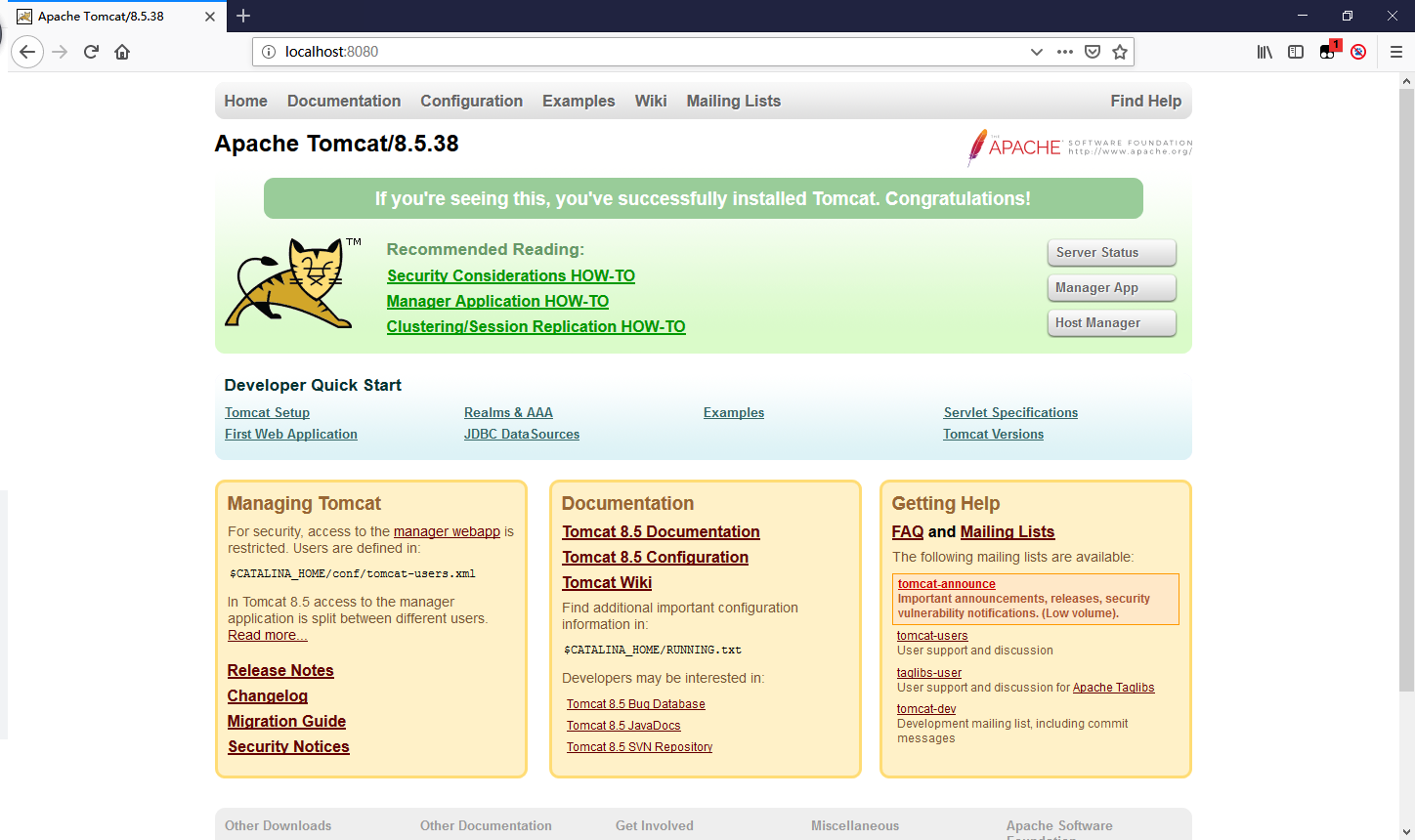Click the Host Manager button

coord(1111,322)
